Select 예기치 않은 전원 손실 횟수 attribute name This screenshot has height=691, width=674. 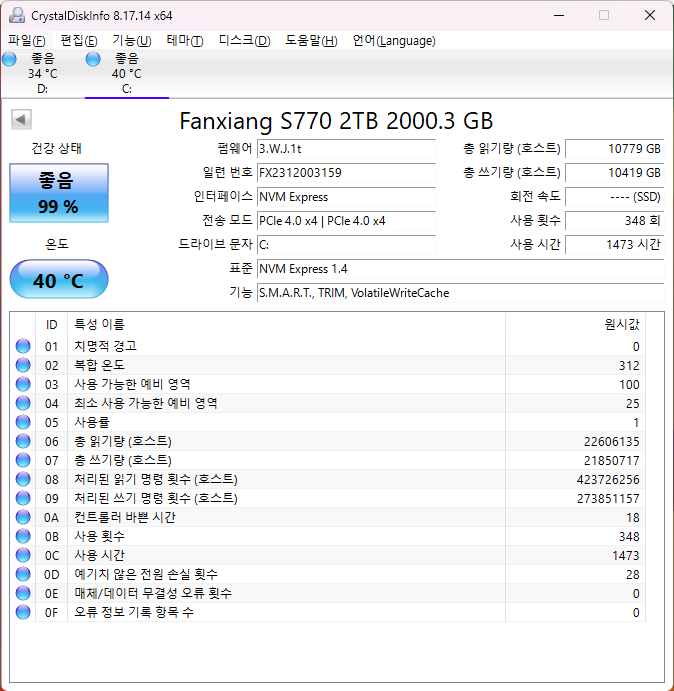click(x=146, y=574)
